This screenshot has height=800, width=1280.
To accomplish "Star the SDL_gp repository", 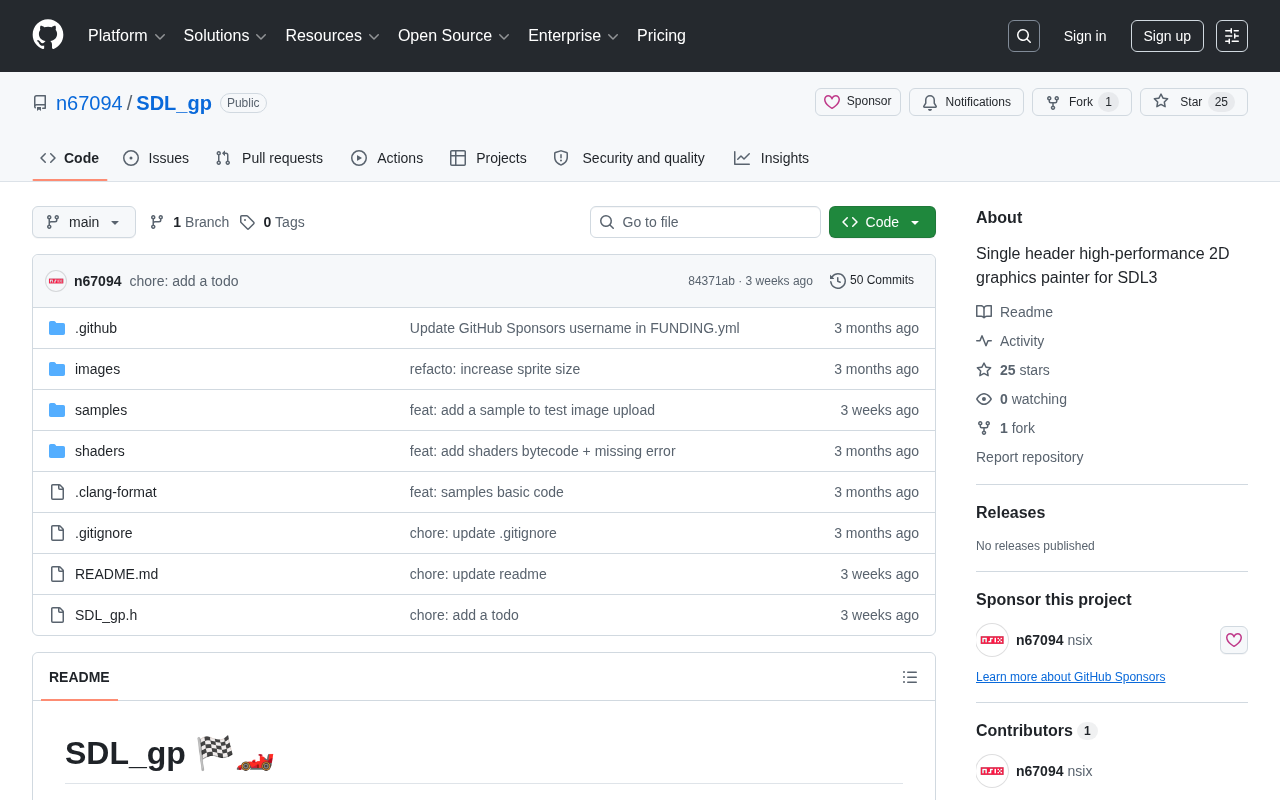I will [x=1194, y=102].
